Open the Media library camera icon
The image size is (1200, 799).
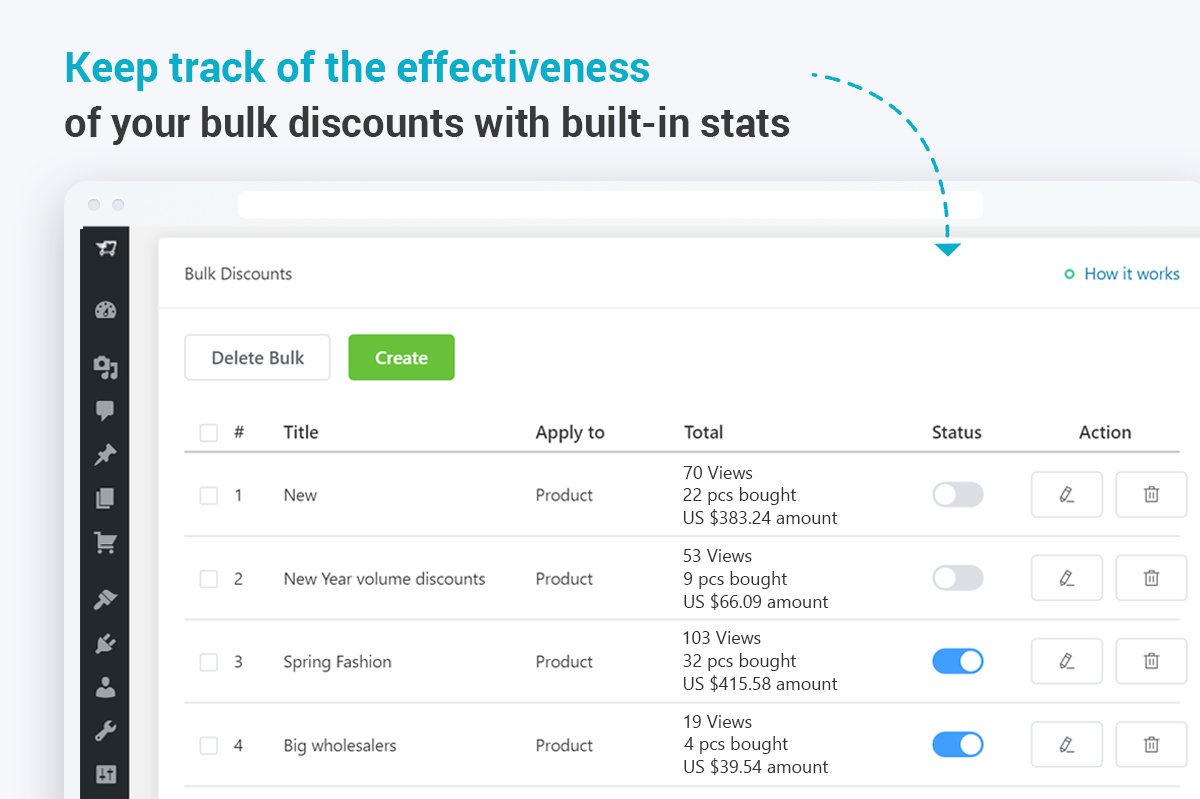click(x=106, y=368)
